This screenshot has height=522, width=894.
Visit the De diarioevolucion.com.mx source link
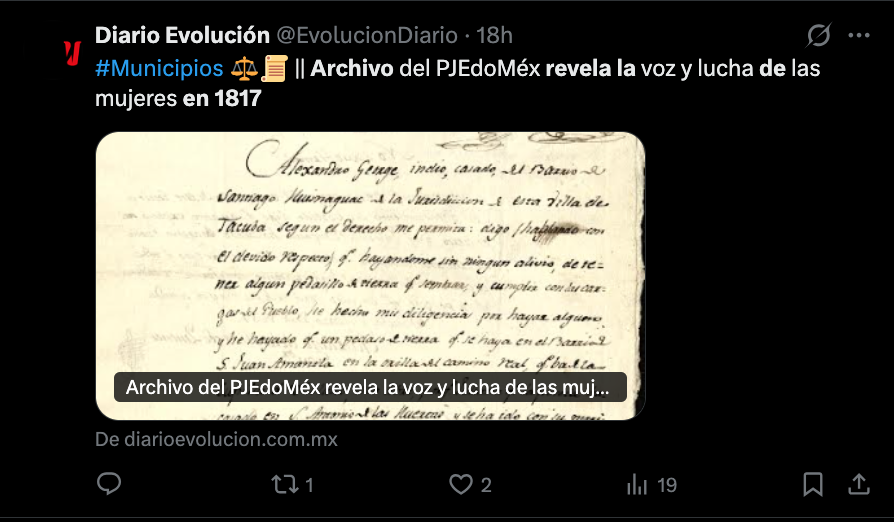pos(217,439)
